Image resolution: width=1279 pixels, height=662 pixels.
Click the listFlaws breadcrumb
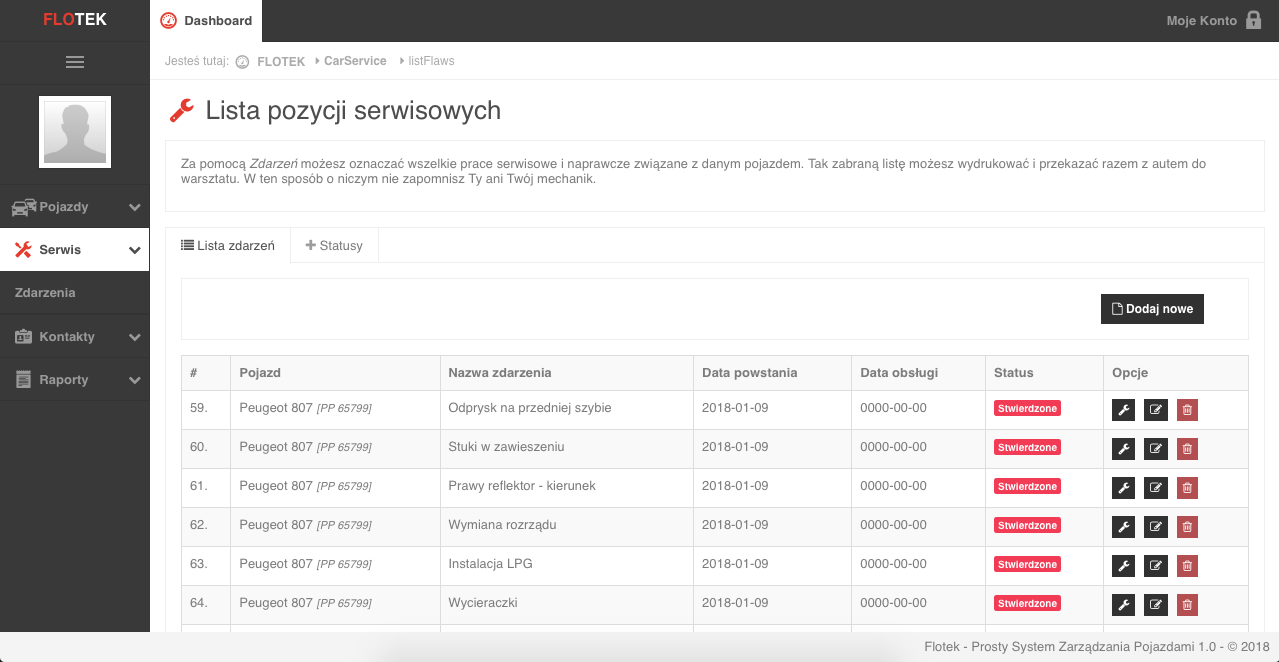pyautogui.click(x=432, y=61)
